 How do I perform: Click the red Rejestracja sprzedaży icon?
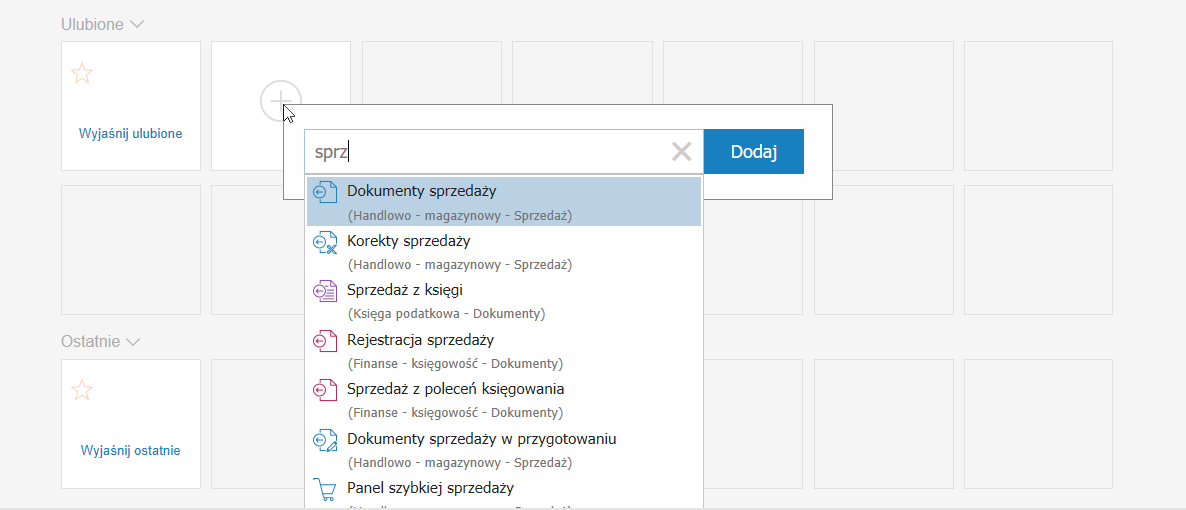tap(324, 341)
